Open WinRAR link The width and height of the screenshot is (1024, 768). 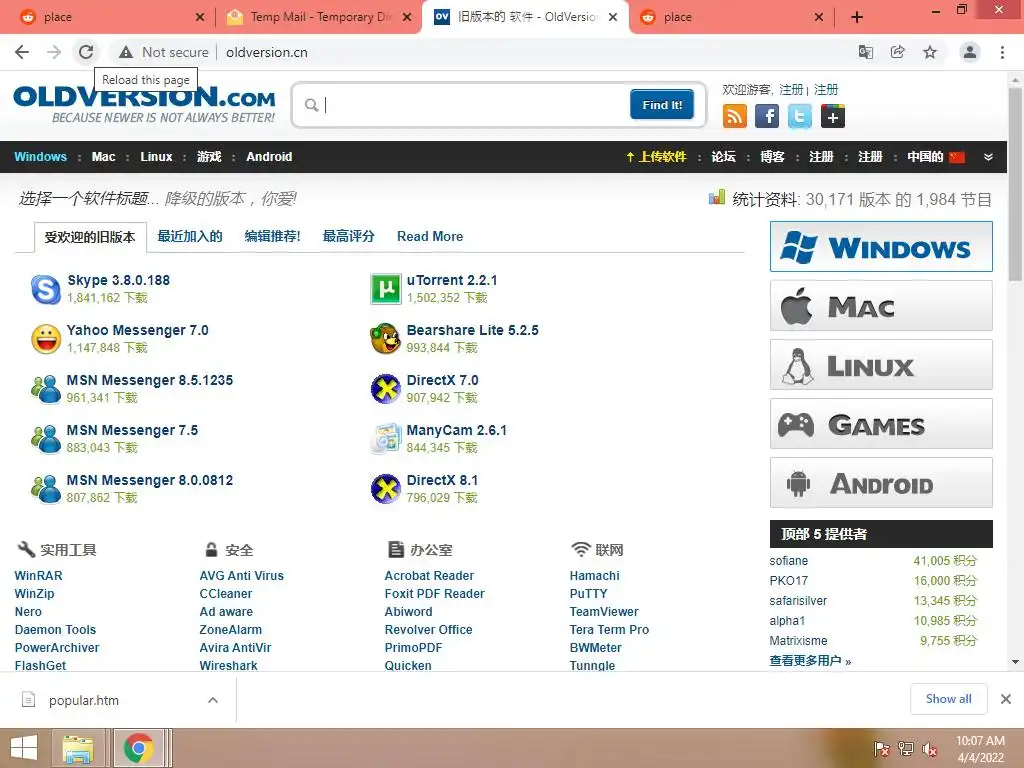[39, 576]
